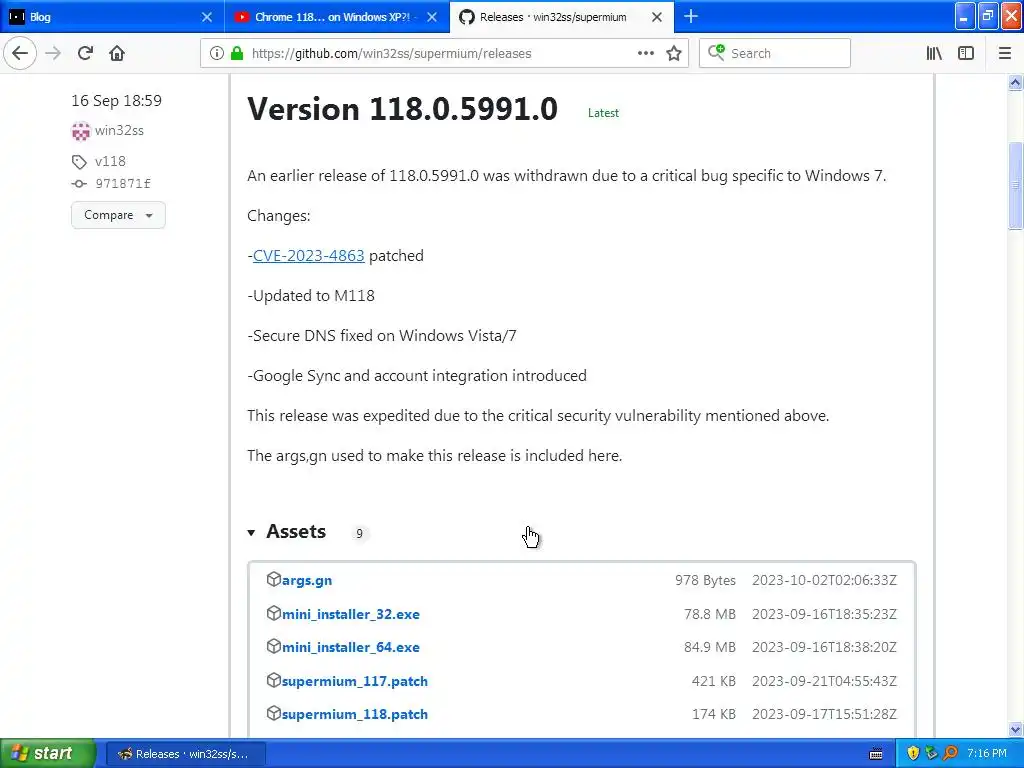The width and height of the screenshot is (1024, 768).
Task: Click the forward navigation arrow
Action: 53,53
